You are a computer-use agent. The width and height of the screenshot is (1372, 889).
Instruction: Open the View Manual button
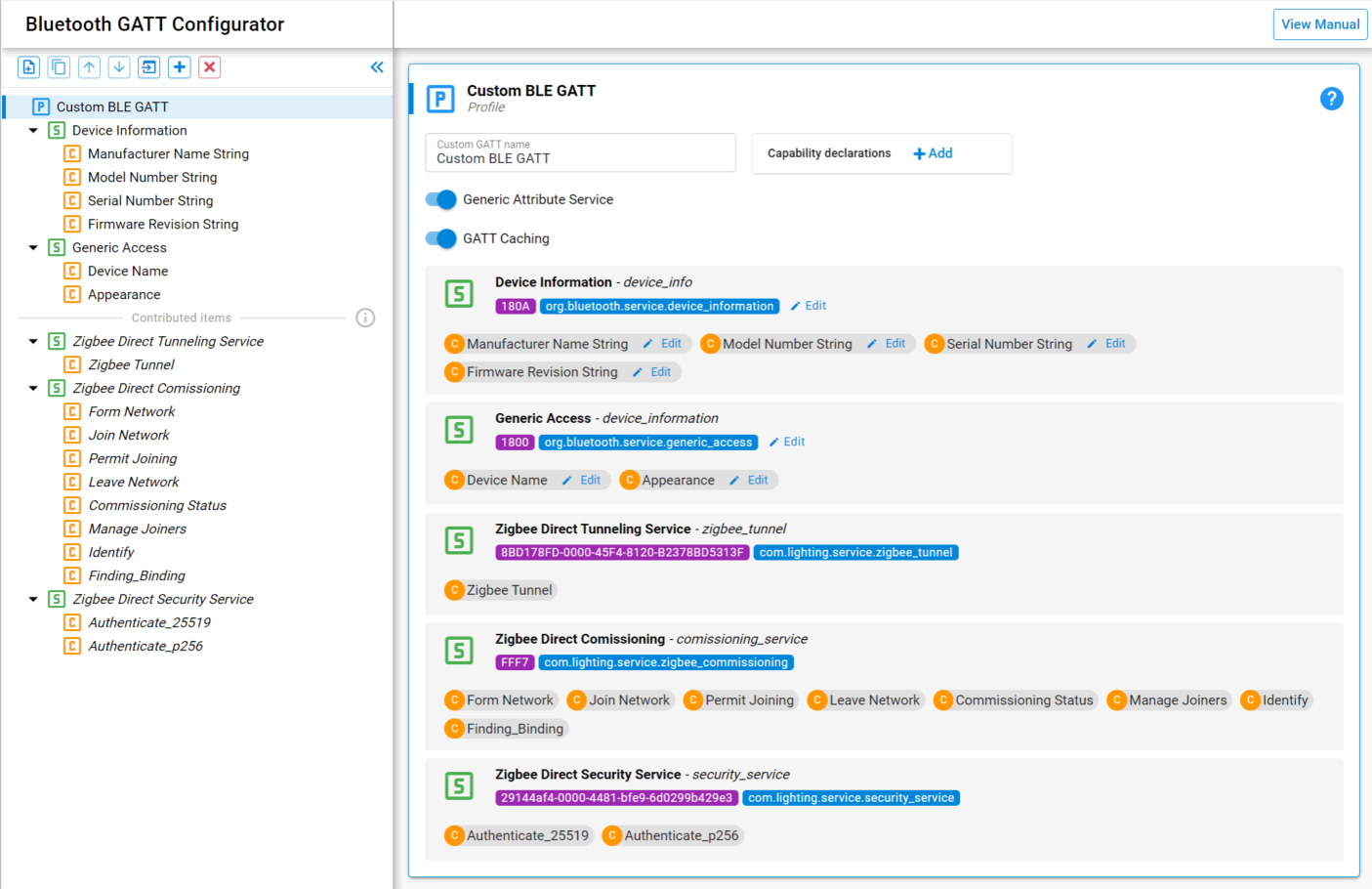click(1319, 24)
